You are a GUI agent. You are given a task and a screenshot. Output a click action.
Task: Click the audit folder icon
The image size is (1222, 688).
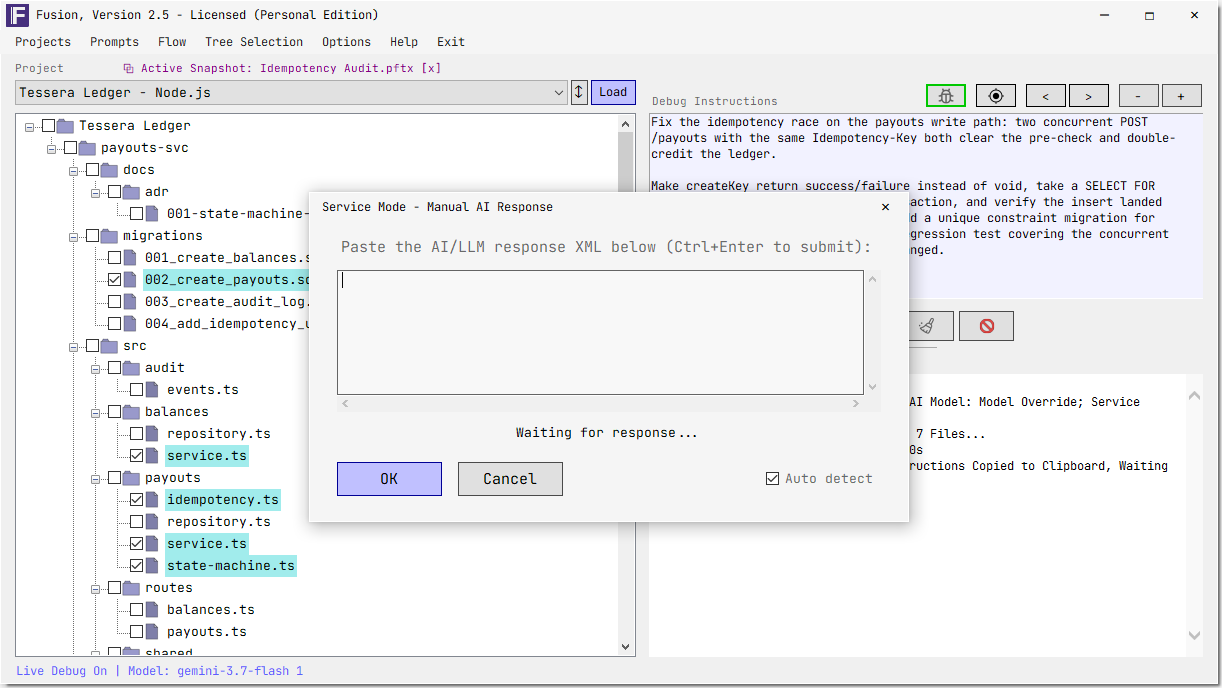coord(132,368)
